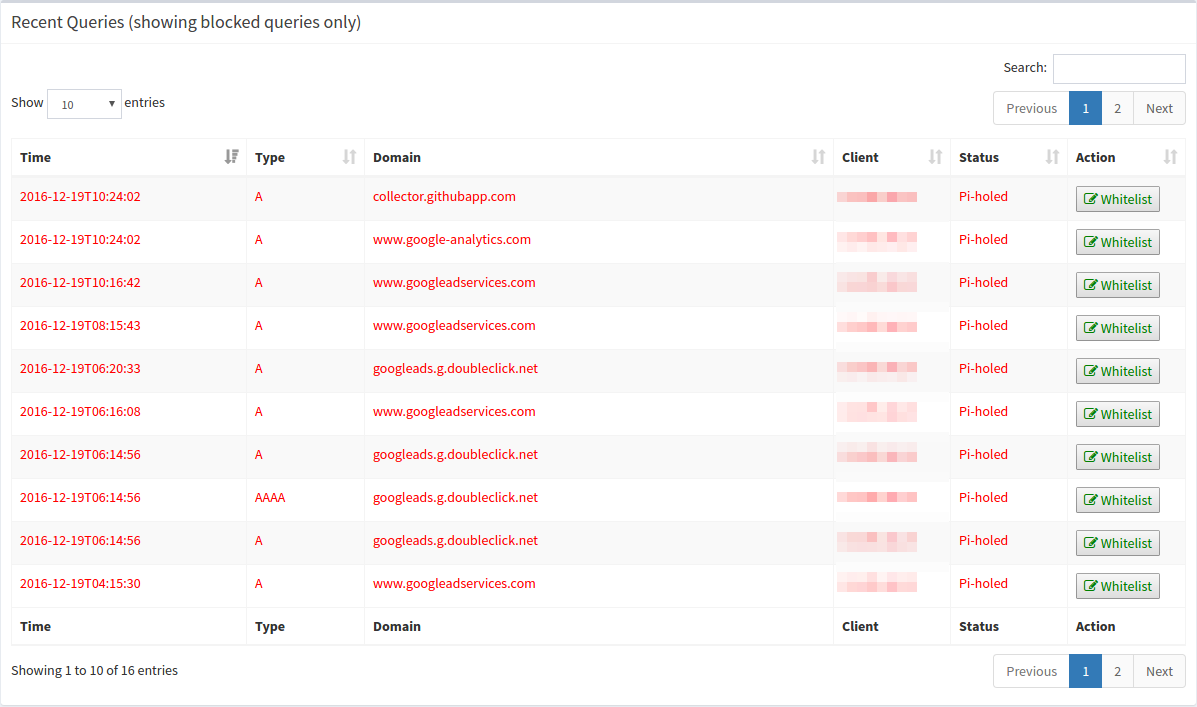This screenshot has height=707, width=1197.
Task: Go to page 2 of results
Action: (x=1117, y=108)
